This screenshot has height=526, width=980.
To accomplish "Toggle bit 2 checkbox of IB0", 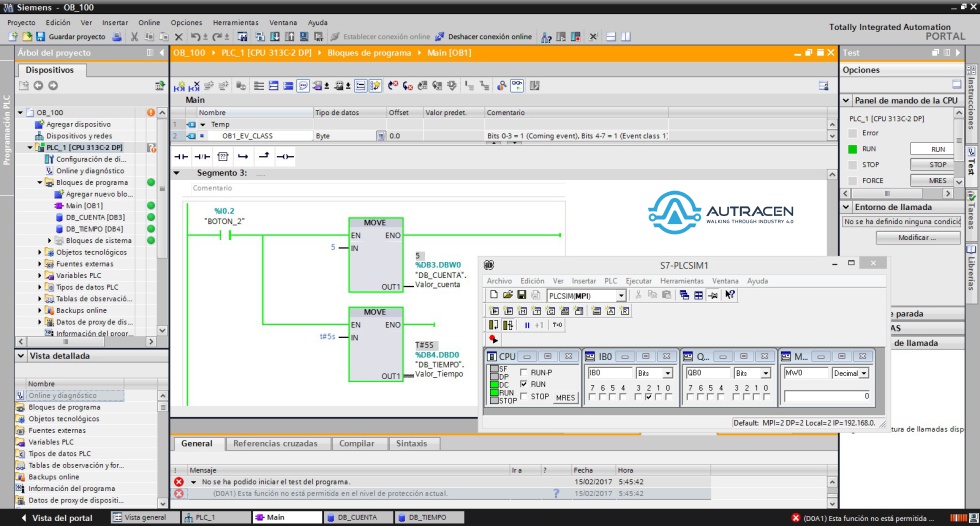I will click(648, 397).
